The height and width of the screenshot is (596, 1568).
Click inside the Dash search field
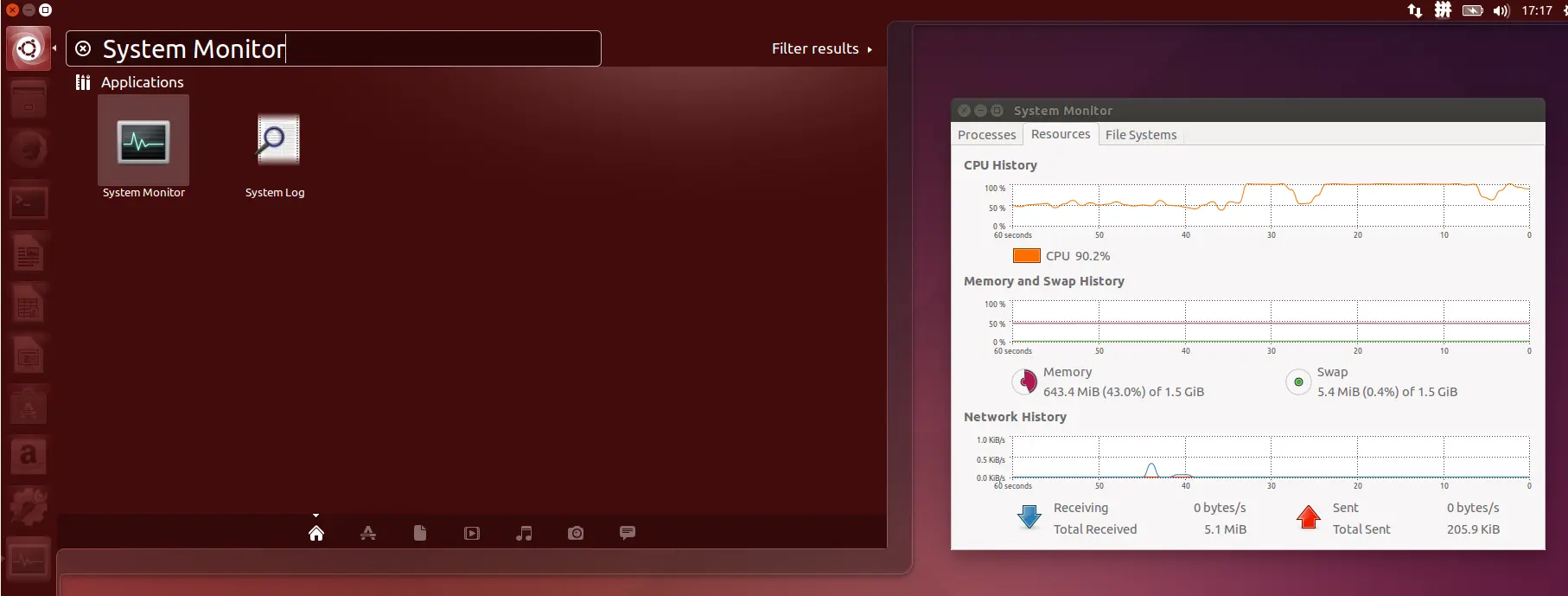pos(334,48)
